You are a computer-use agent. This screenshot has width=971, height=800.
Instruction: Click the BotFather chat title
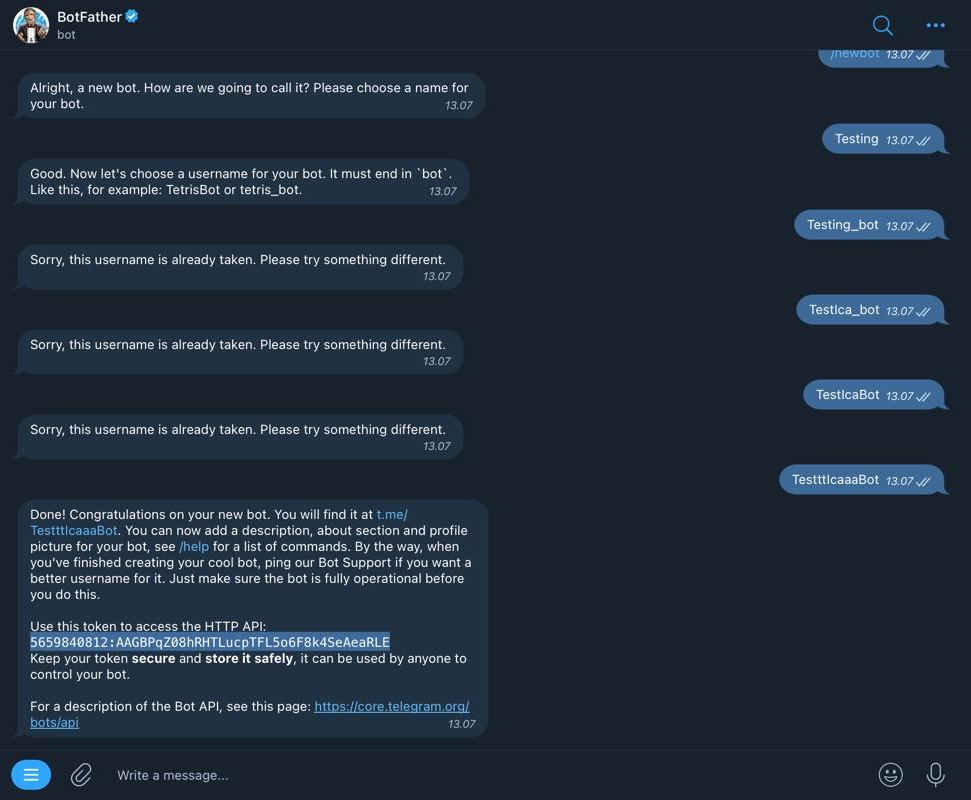pyautogui.click(x=88, y=16)
